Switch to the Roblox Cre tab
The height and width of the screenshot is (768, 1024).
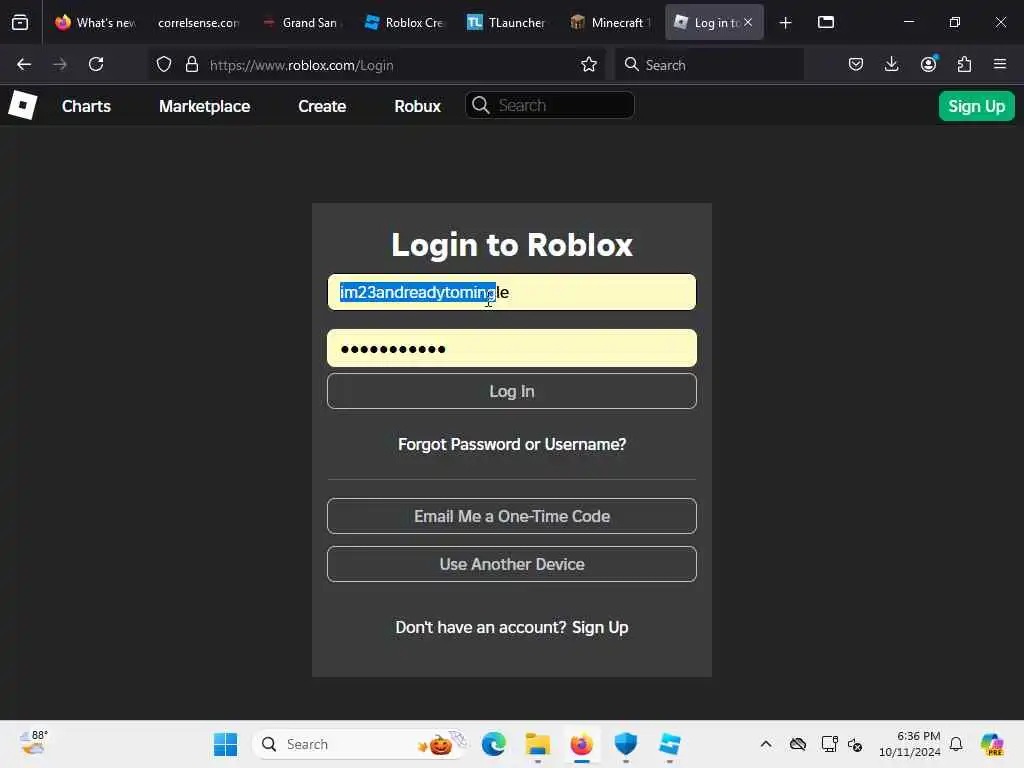tap(405, 22)
